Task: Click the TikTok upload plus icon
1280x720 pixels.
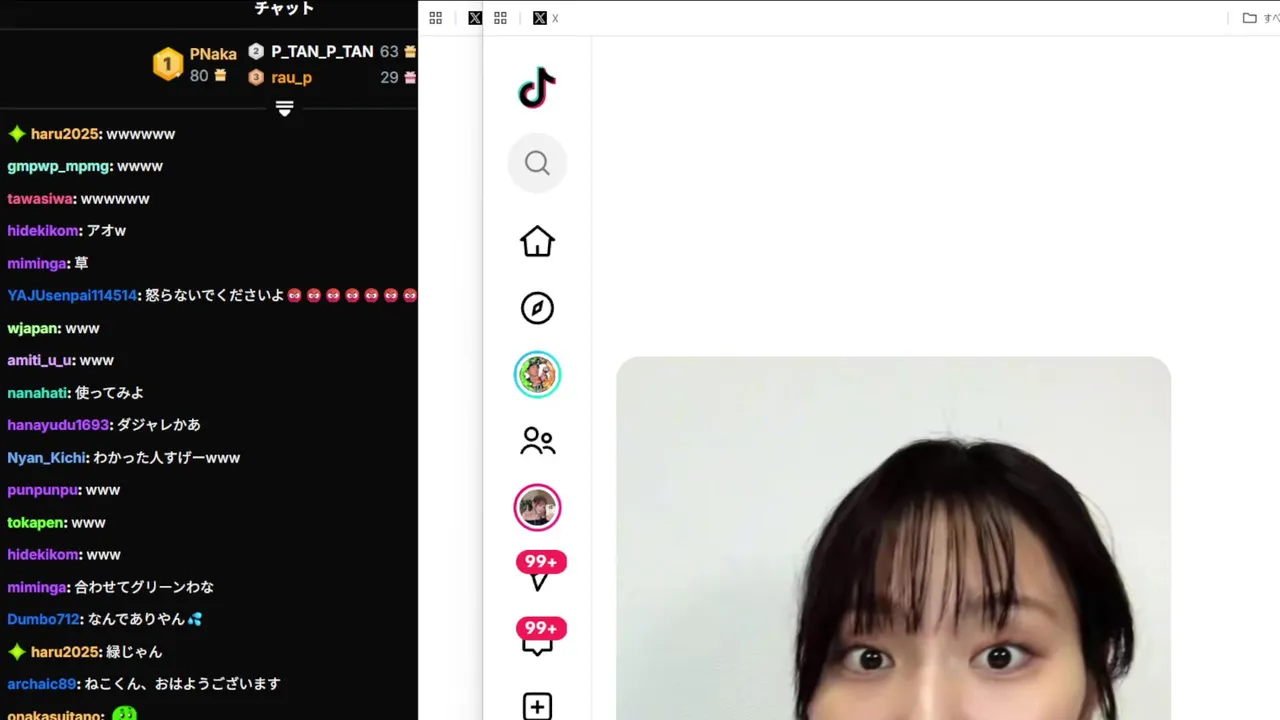Action: [x=537, y=706]
